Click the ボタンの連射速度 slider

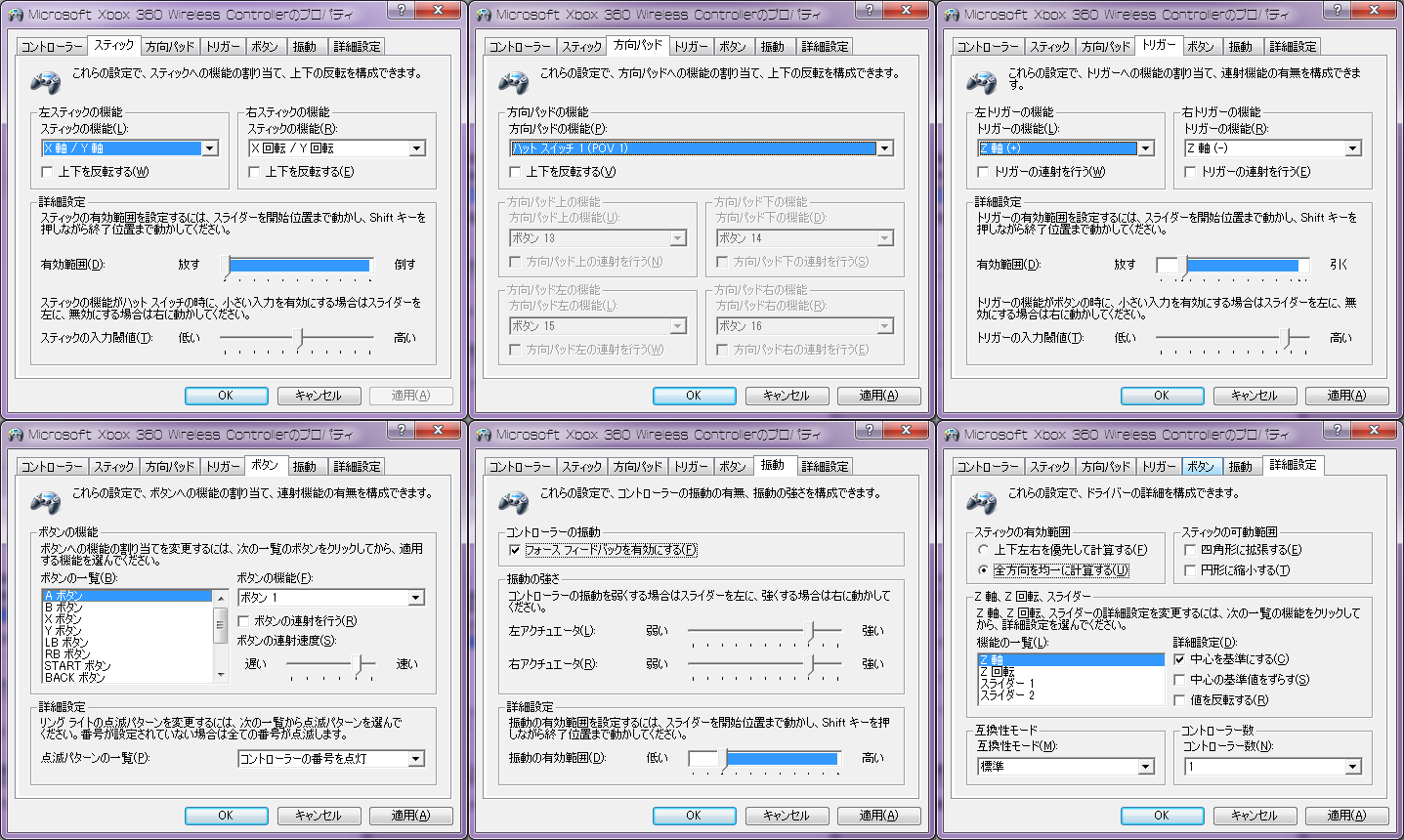coord(332,665)
